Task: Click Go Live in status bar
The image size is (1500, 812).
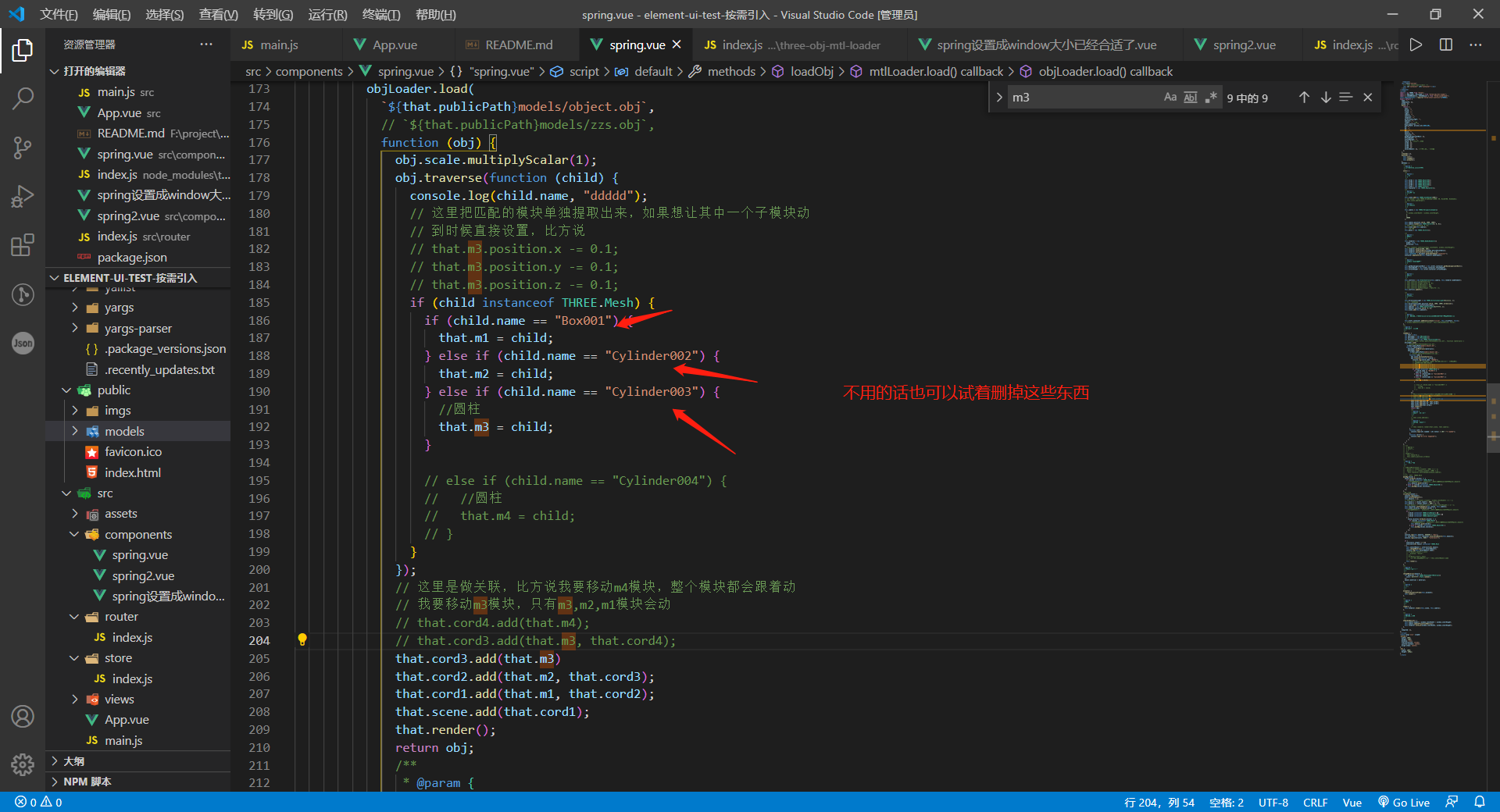Action: click(x=1404, y=802)
